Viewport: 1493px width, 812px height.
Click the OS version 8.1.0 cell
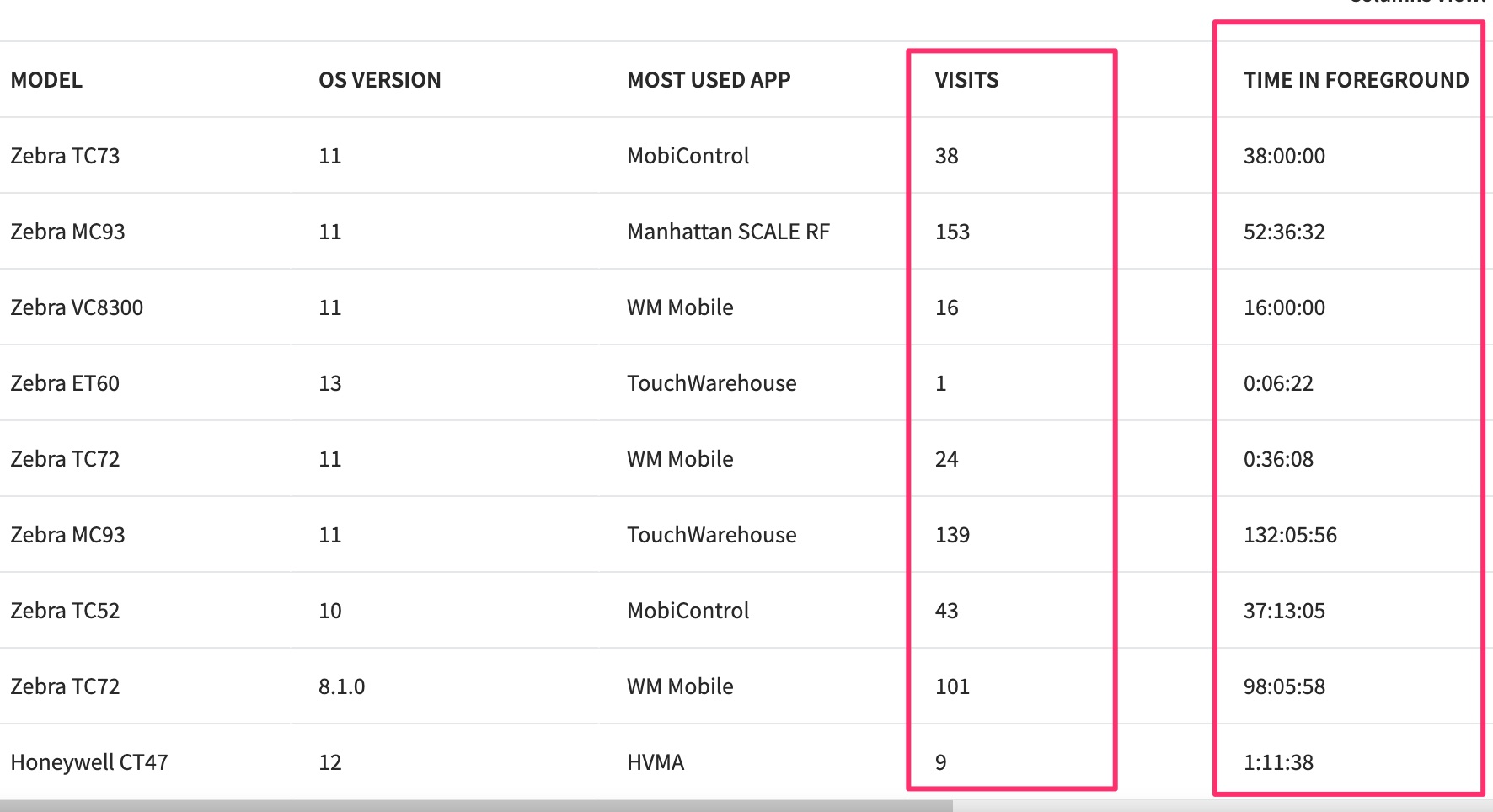341,686
